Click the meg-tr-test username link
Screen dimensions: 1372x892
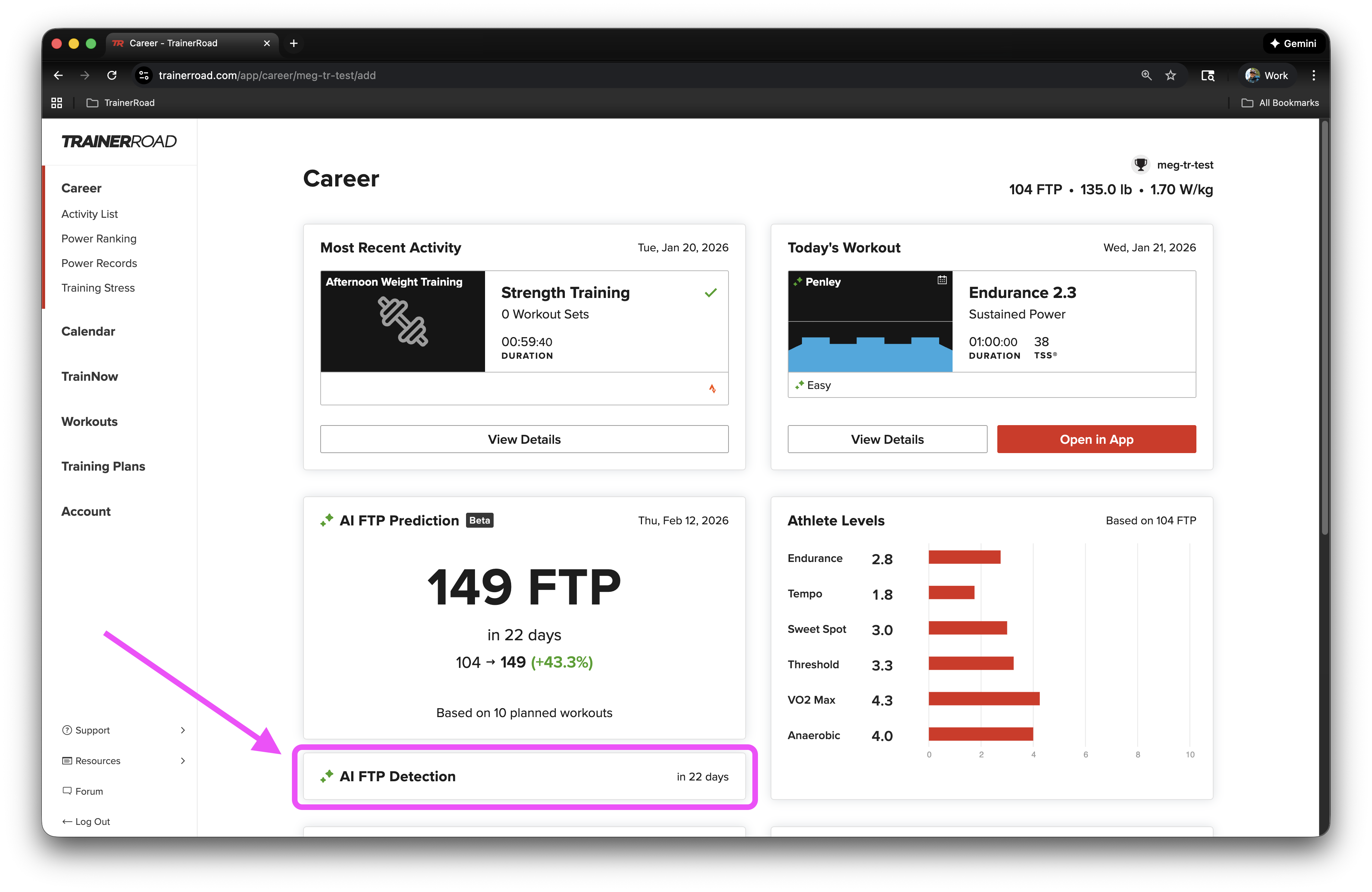1185,165
